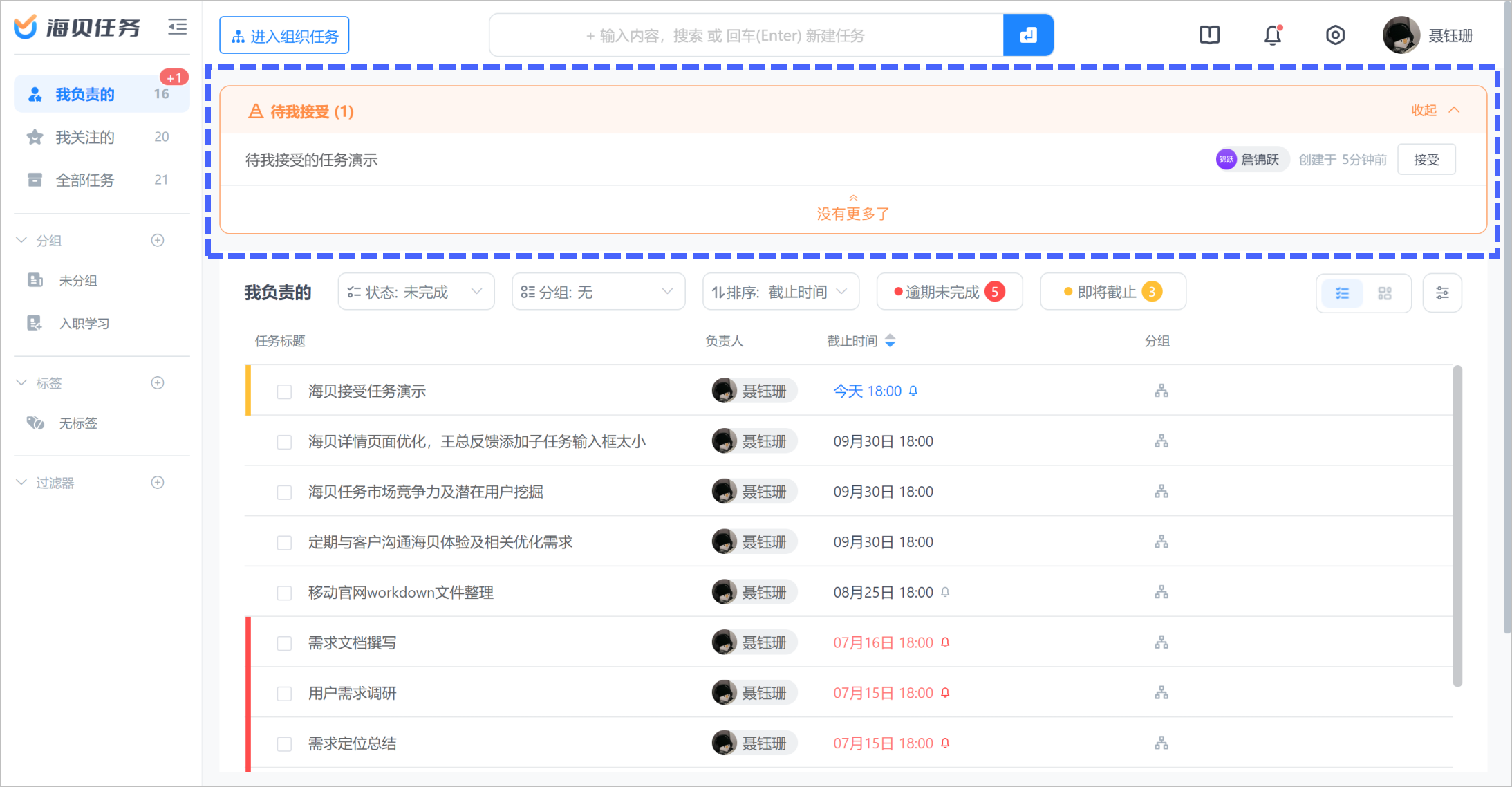Open 聂钰珊 account menu by name
1512x787 pixels.
coord(1450,35)
